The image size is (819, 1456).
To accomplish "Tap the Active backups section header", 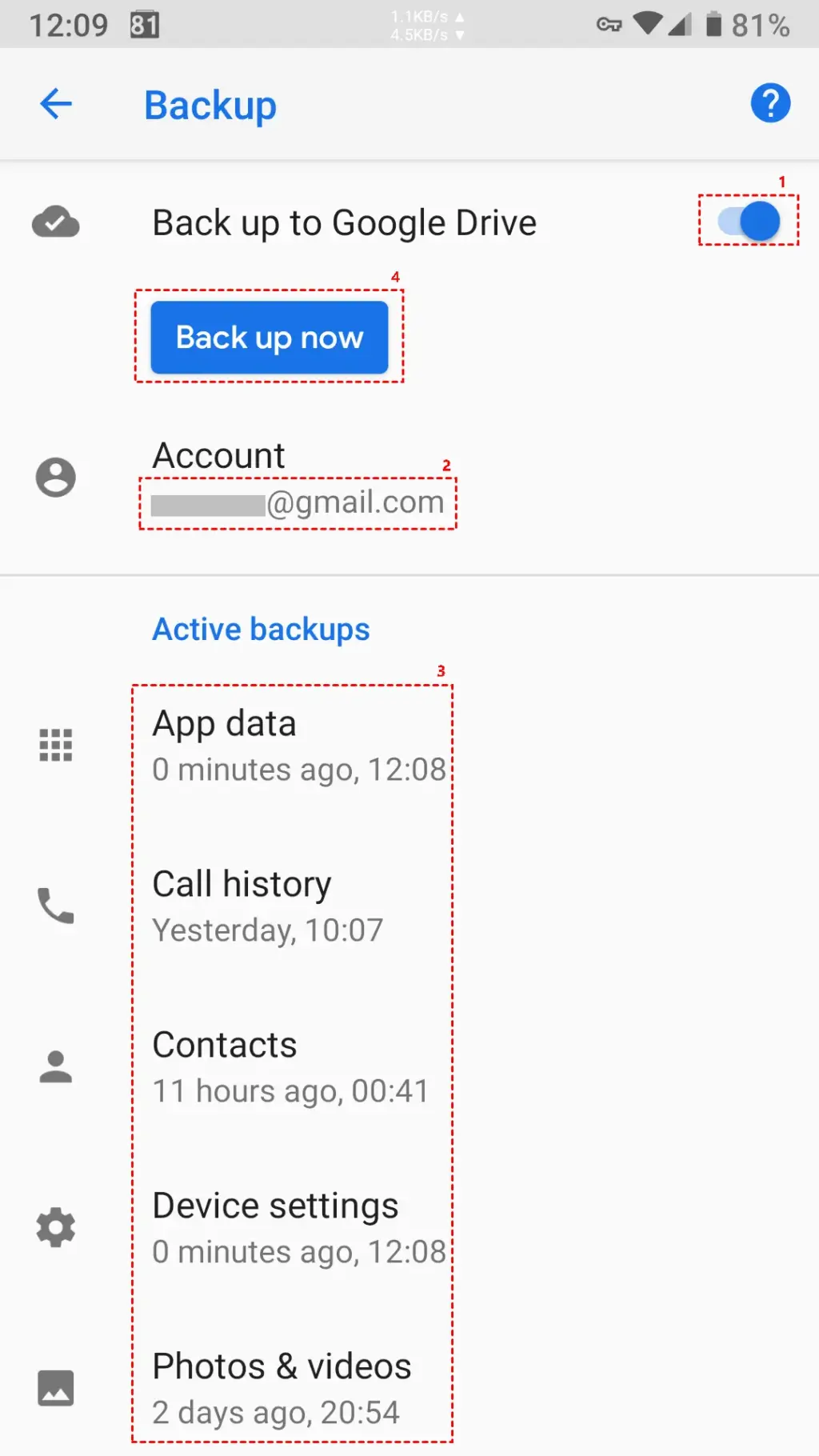I will tap(261, 629).
